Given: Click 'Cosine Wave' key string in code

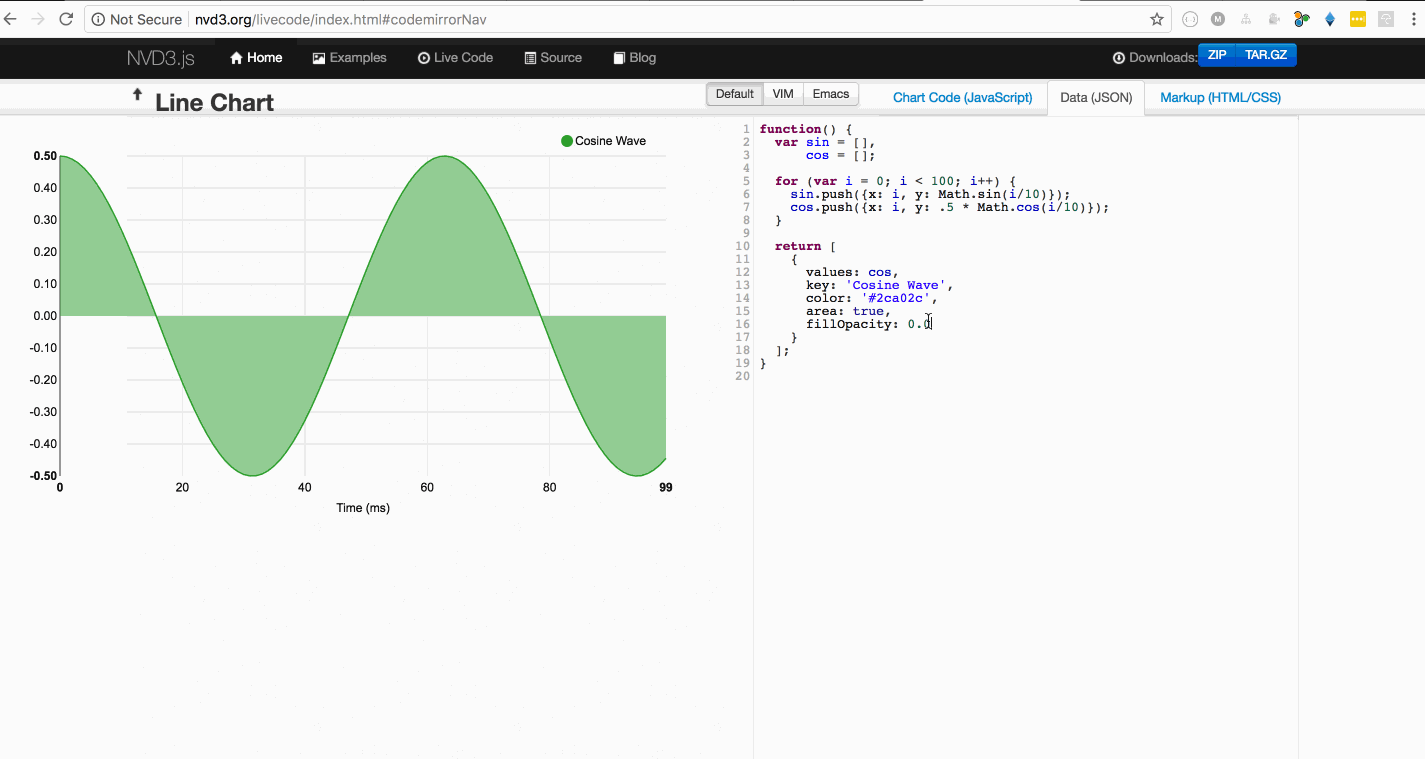Looking at the screenshot, I should point(896,285).
